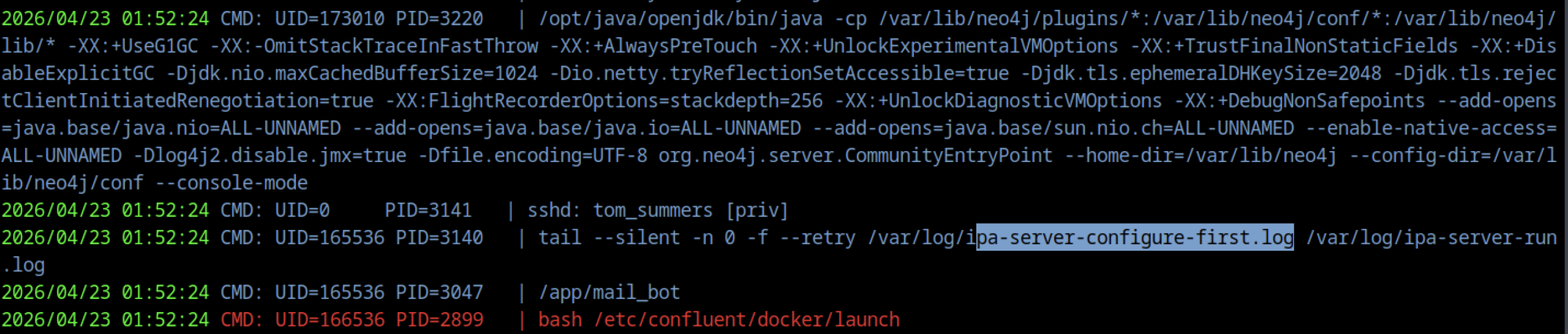Click the highlighted ipa-server-configure-first.log text
Image resolution: width=1568 pixels, height=334 pixels.
click(x=1134, y=237)
